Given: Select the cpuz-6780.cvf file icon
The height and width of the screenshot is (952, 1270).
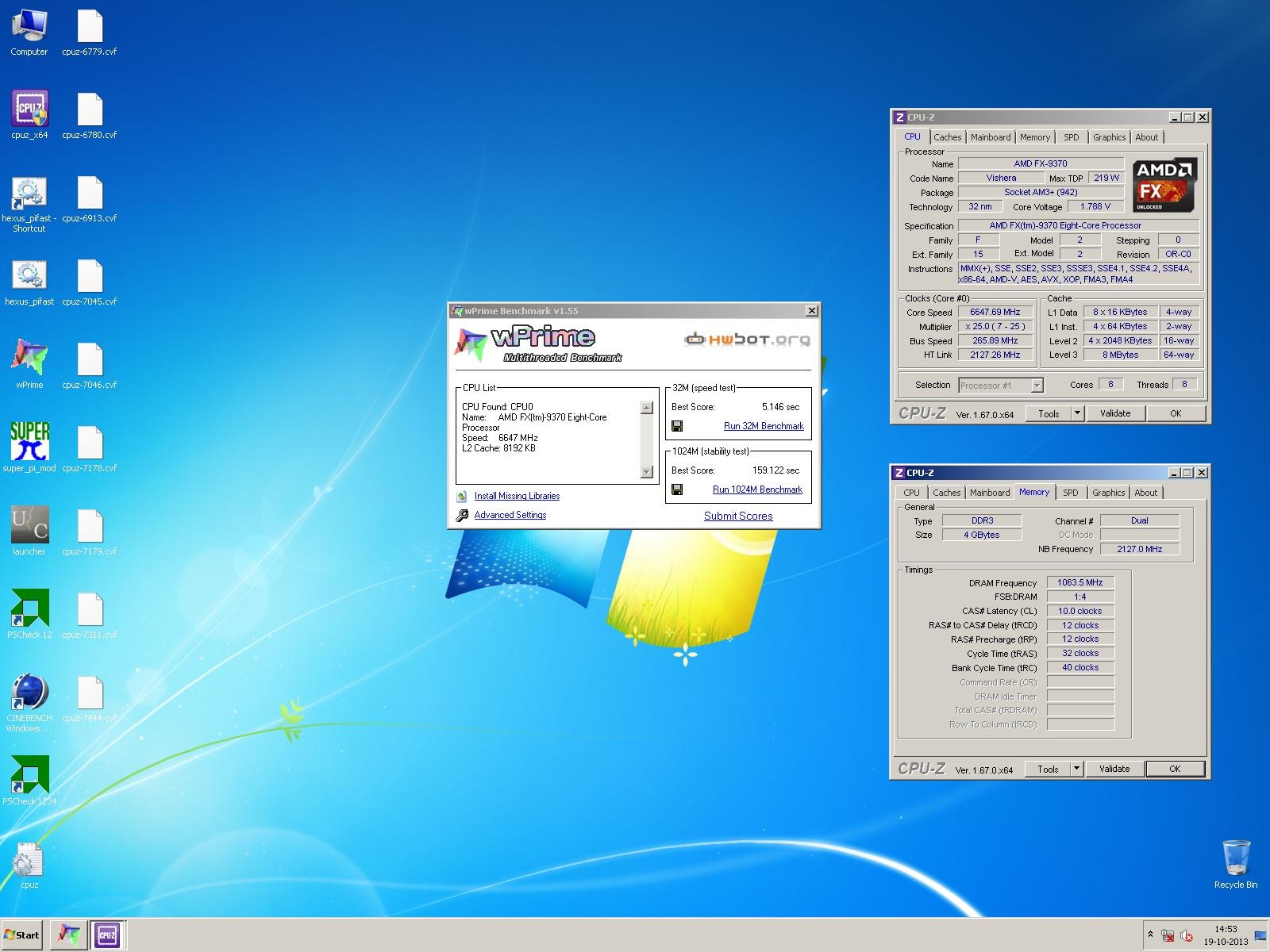Looking at the screenshot, I should [90, 116].
